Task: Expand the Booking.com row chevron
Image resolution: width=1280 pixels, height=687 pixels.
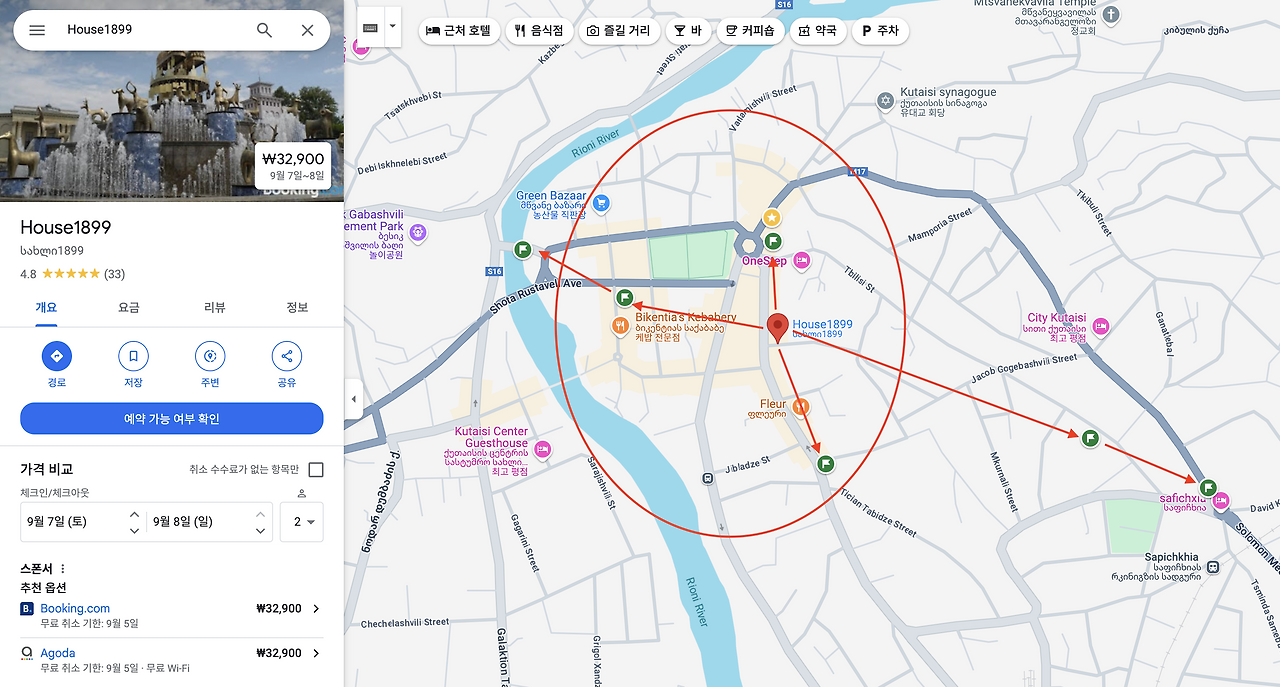Action: (x=316, y=609)
